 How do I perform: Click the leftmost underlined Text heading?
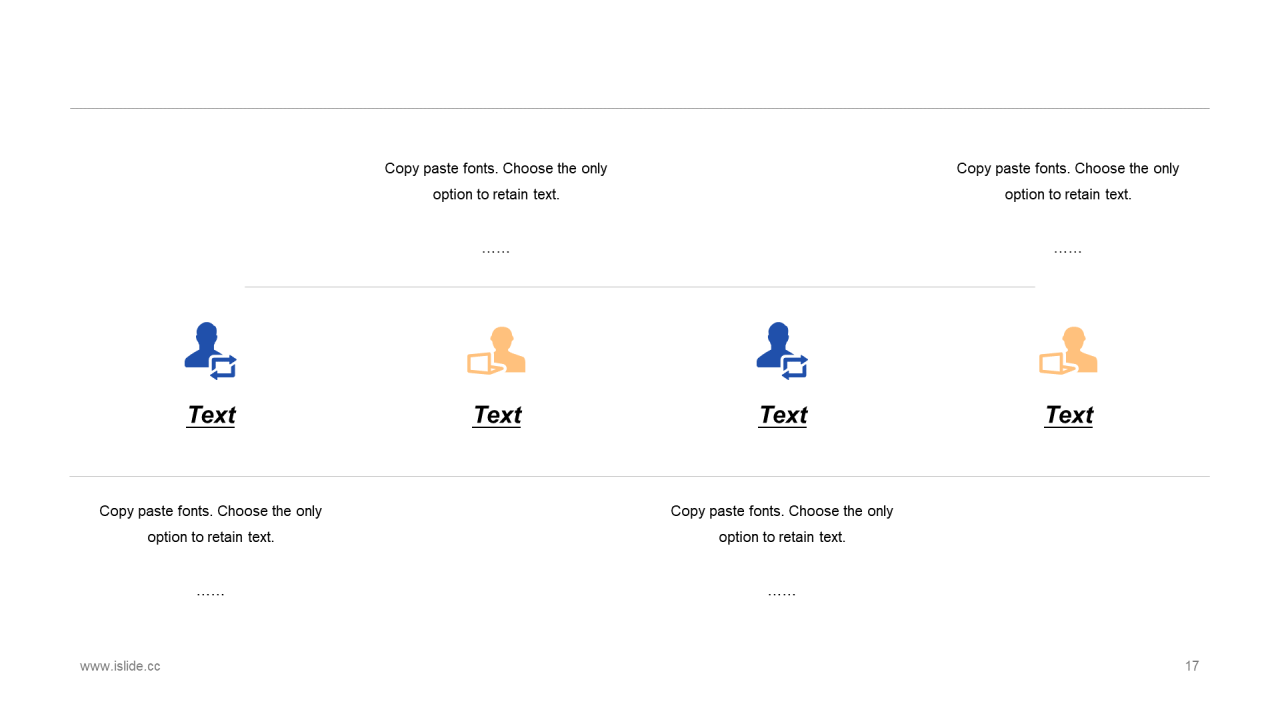click(x=211, y=415)
